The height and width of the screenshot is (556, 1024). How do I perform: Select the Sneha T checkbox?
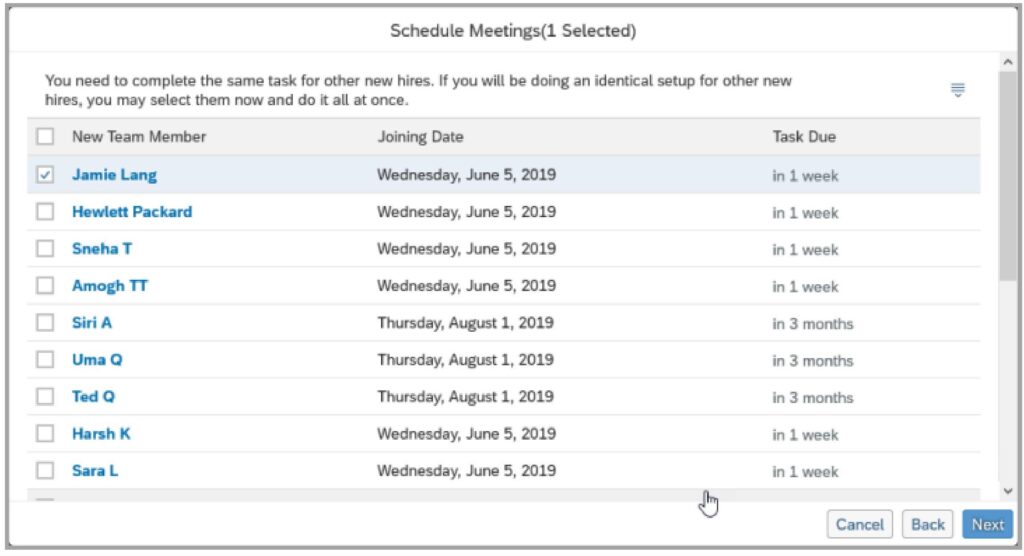45,248
